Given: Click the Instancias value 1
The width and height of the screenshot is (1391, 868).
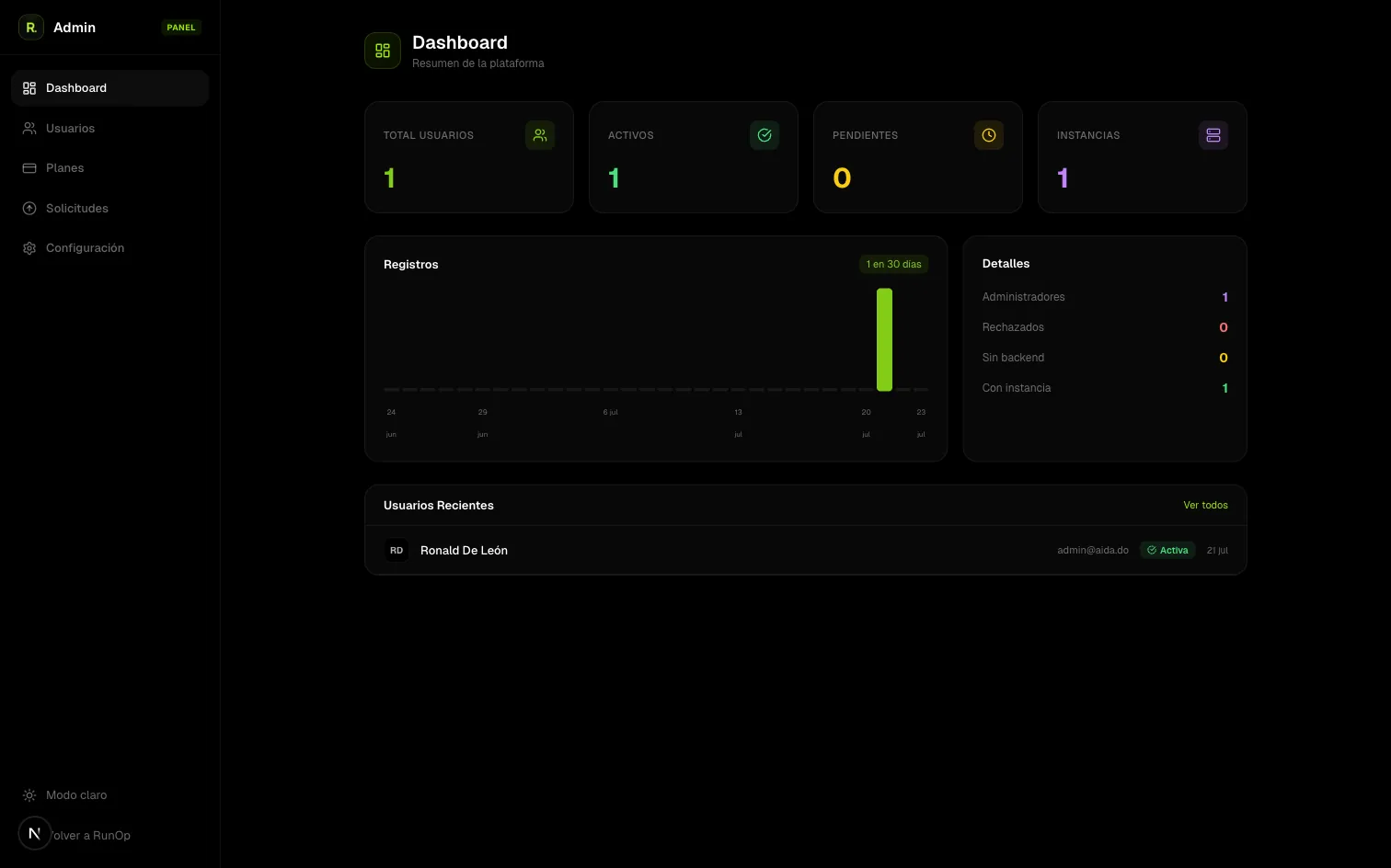Looking at the screenshot, I should click(x=1063, y=178).
